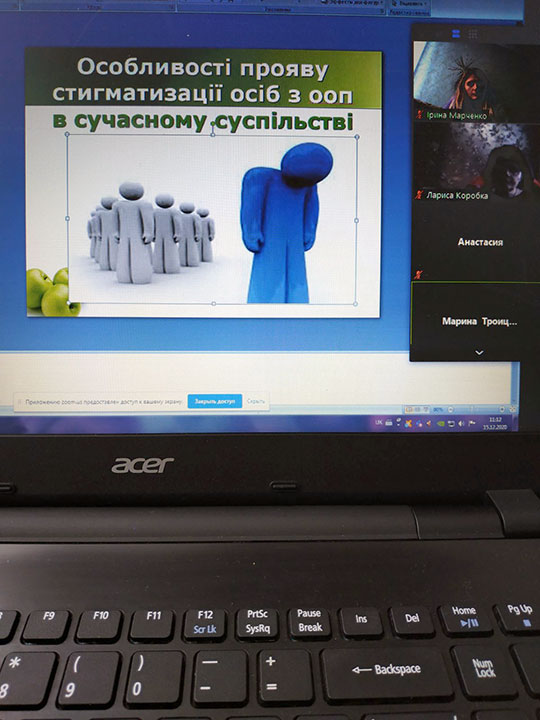Click the Скрыть link in notification bar
This screenshot has height=720, width=540.
(256, 401)
